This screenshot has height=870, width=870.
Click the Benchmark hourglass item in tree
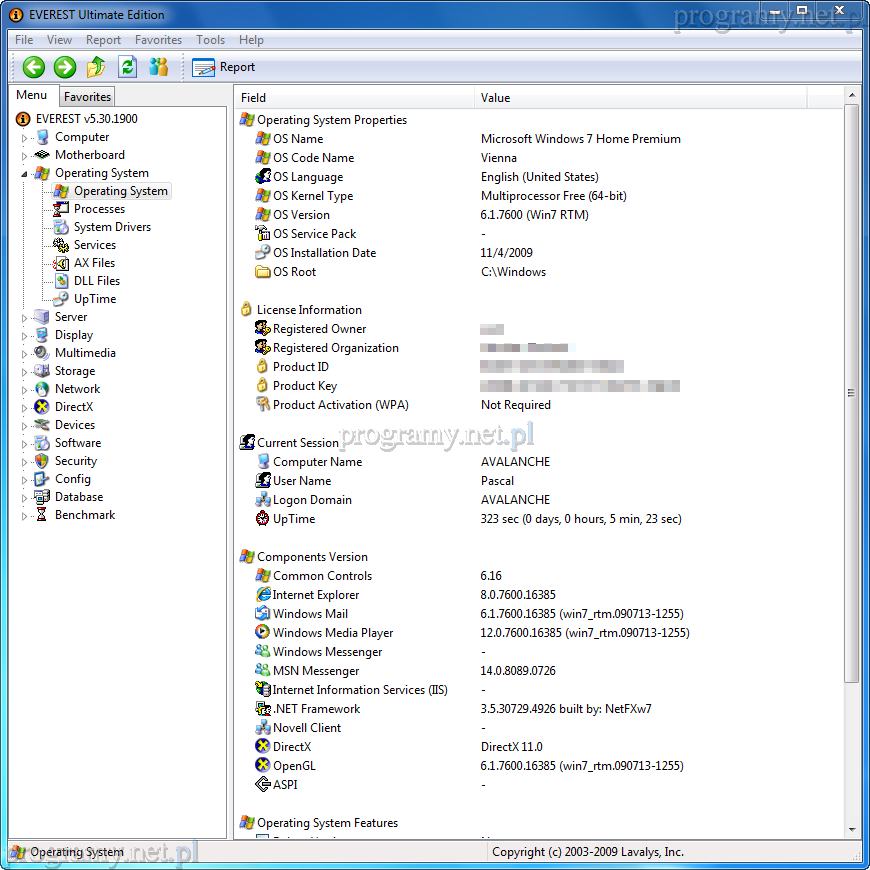pos(42,515)
